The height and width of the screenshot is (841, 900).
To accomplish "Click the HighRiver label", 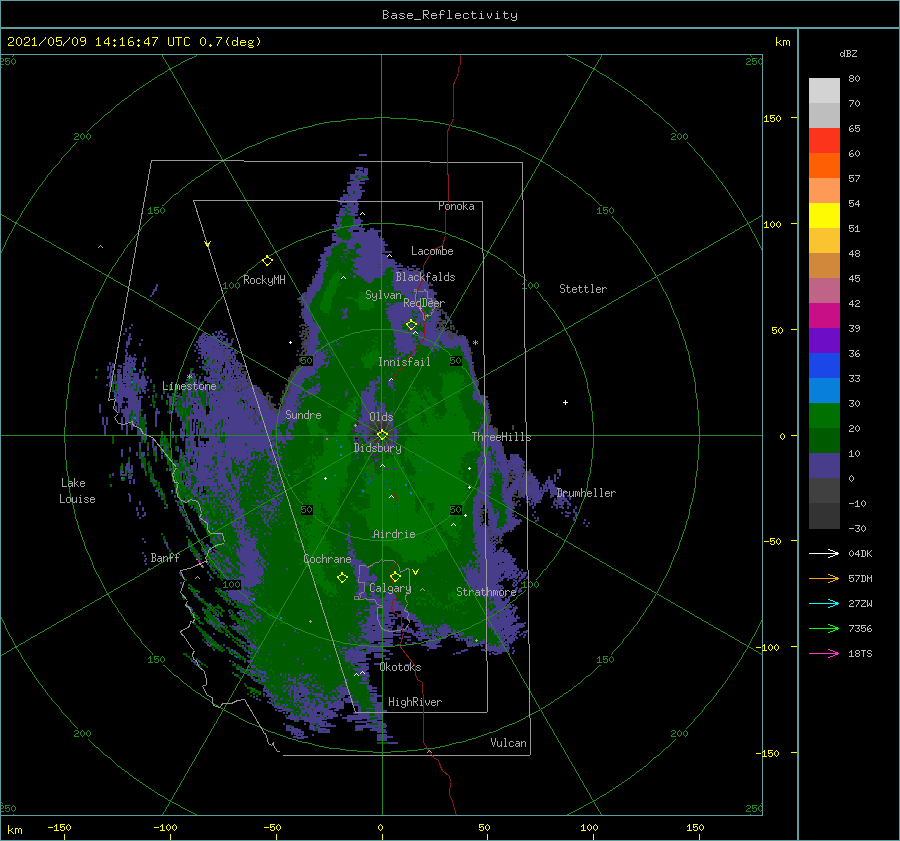I will 415,702.
